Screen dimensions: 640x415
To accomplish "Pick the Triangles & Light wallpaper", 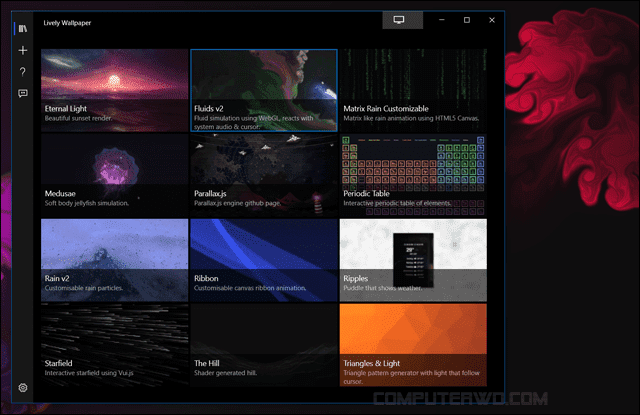I will (413, 345).
